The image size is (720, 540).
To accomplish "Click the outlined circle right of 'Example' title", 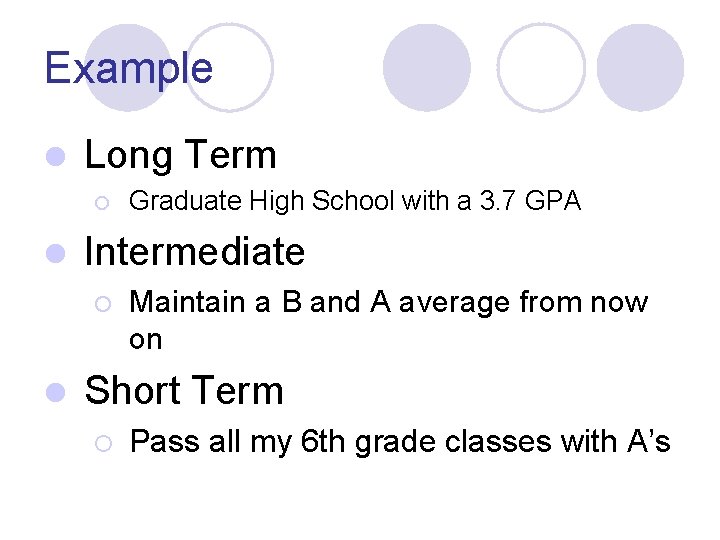I will coord(230,67).
